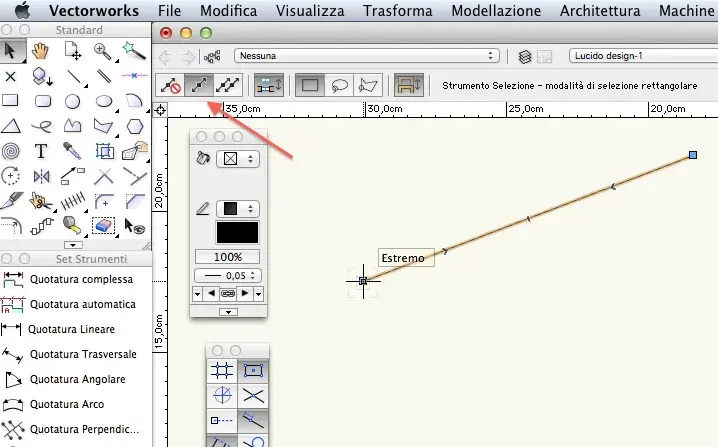Select the Hexagon polygon tool
The image size is (718, 447).
coord(133,126)
